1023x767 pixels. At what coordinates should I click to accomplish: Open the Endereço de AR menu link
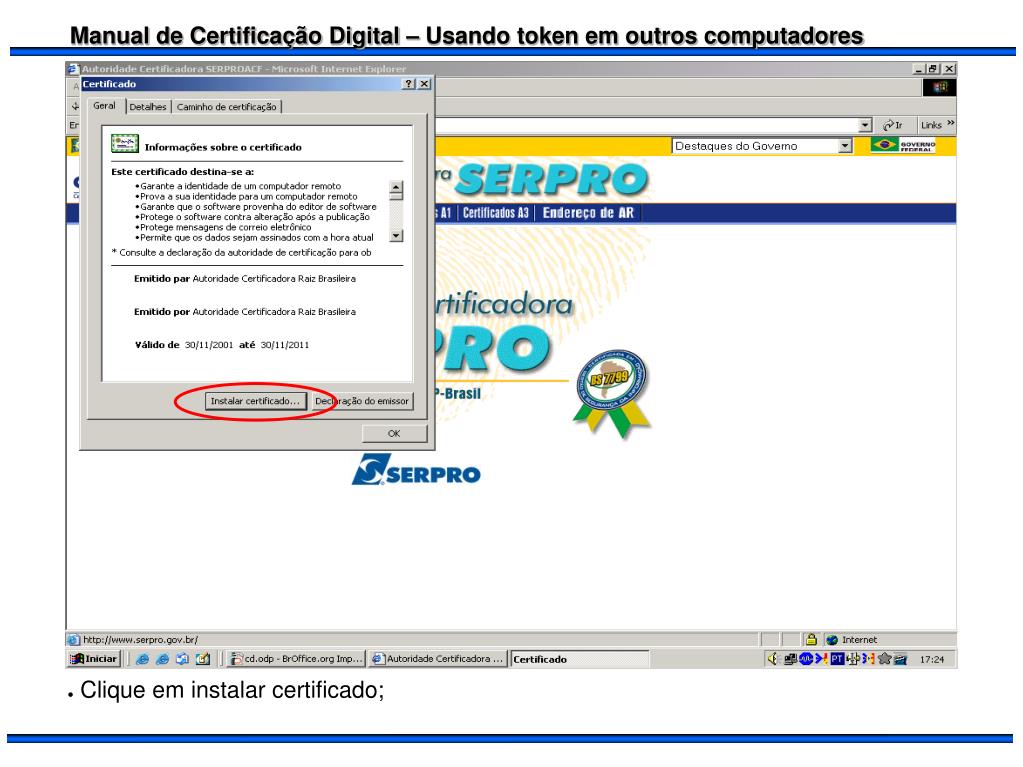point(588,213)
